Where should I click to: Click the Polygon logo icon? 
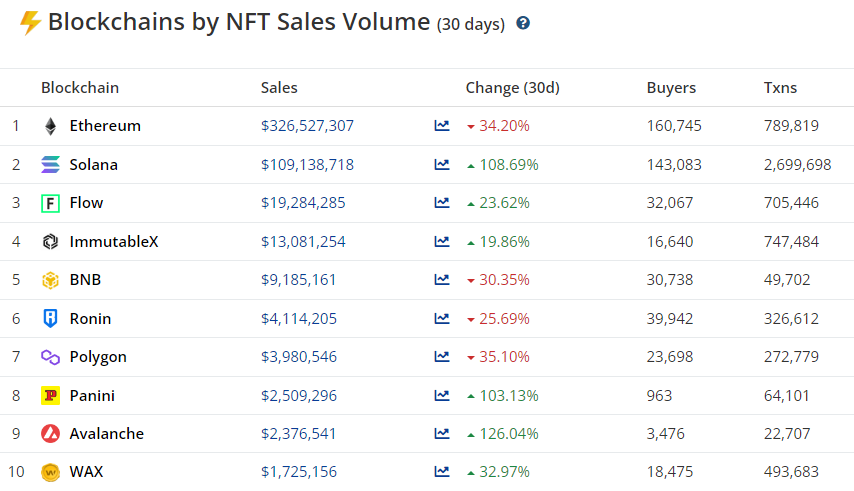click(x=50, y=357)
